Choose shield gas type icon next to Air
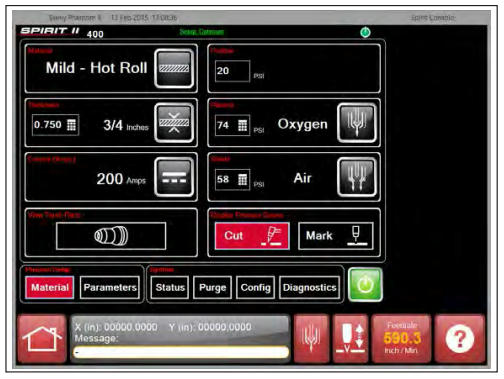 point(357,177)
